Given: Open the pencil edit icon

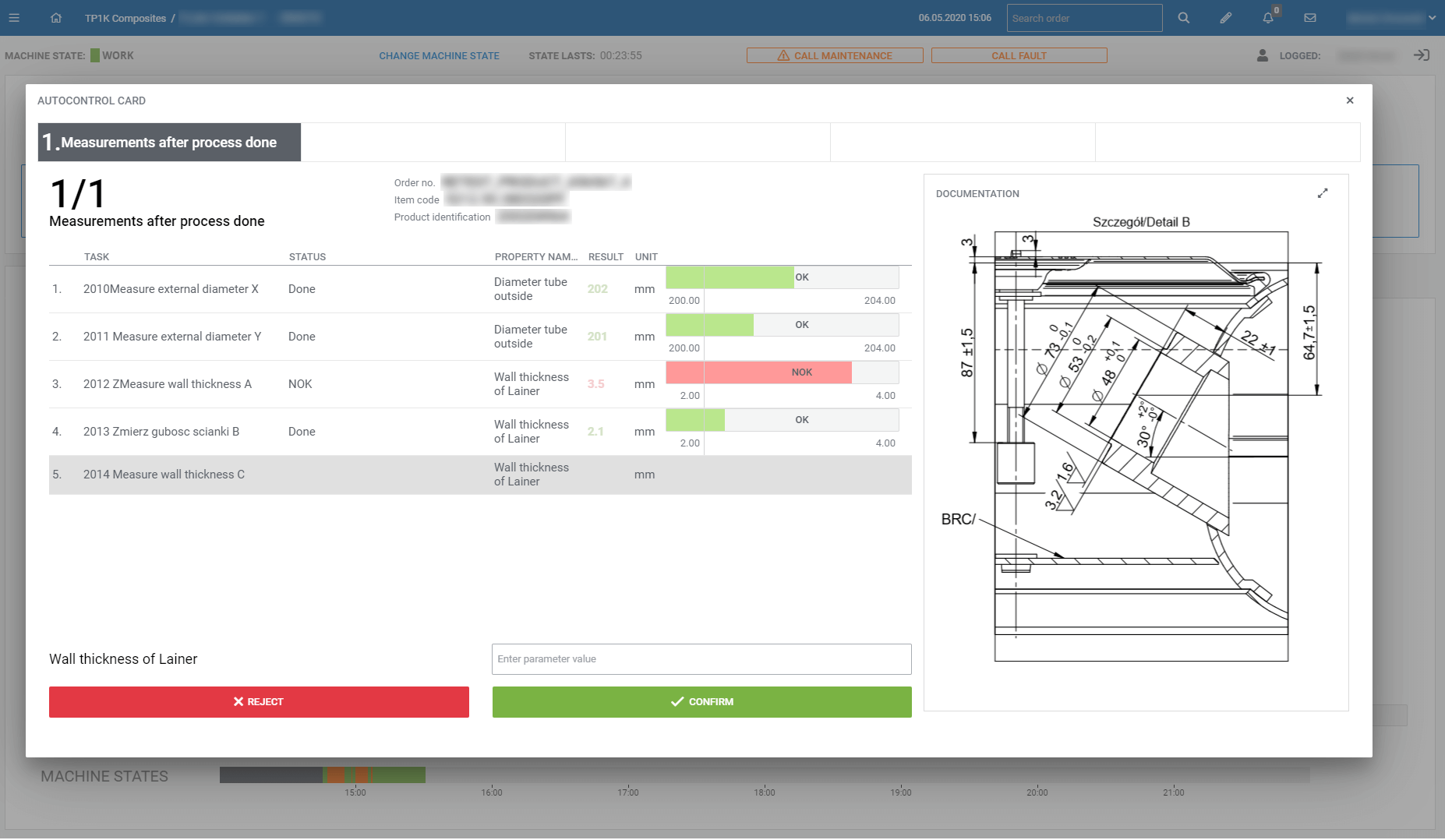Looking at the screenshot, I should [1226, 18].
